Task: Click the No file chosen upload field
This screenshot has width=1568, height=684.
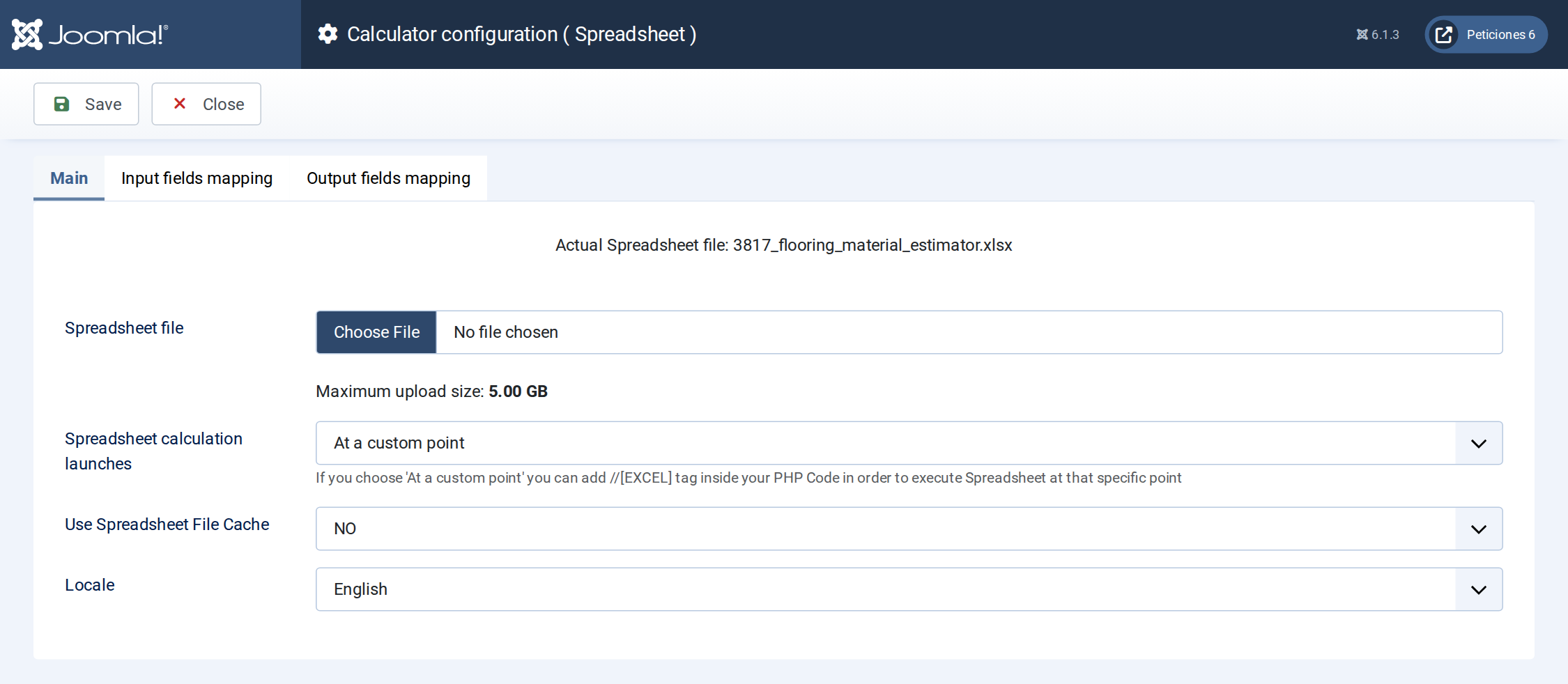Action: (x=909, y=332)
